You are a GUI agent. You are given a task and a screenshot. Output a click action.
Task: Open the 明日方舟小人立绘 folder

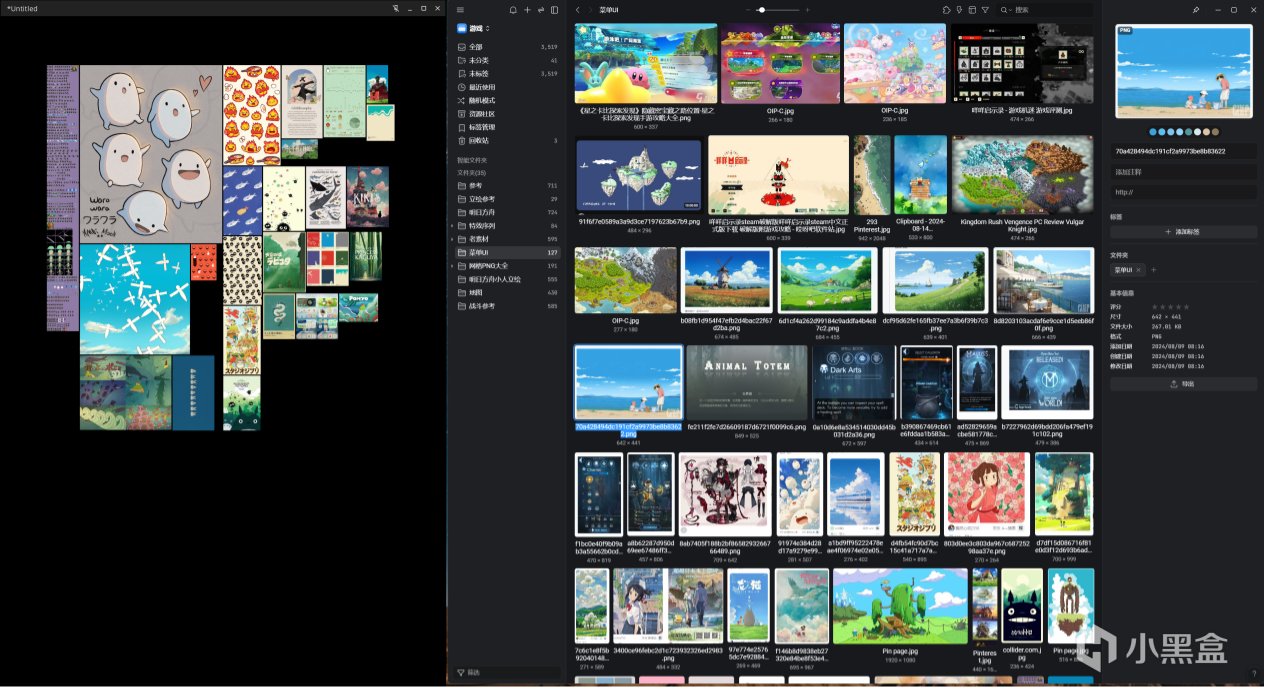point(508,279)
